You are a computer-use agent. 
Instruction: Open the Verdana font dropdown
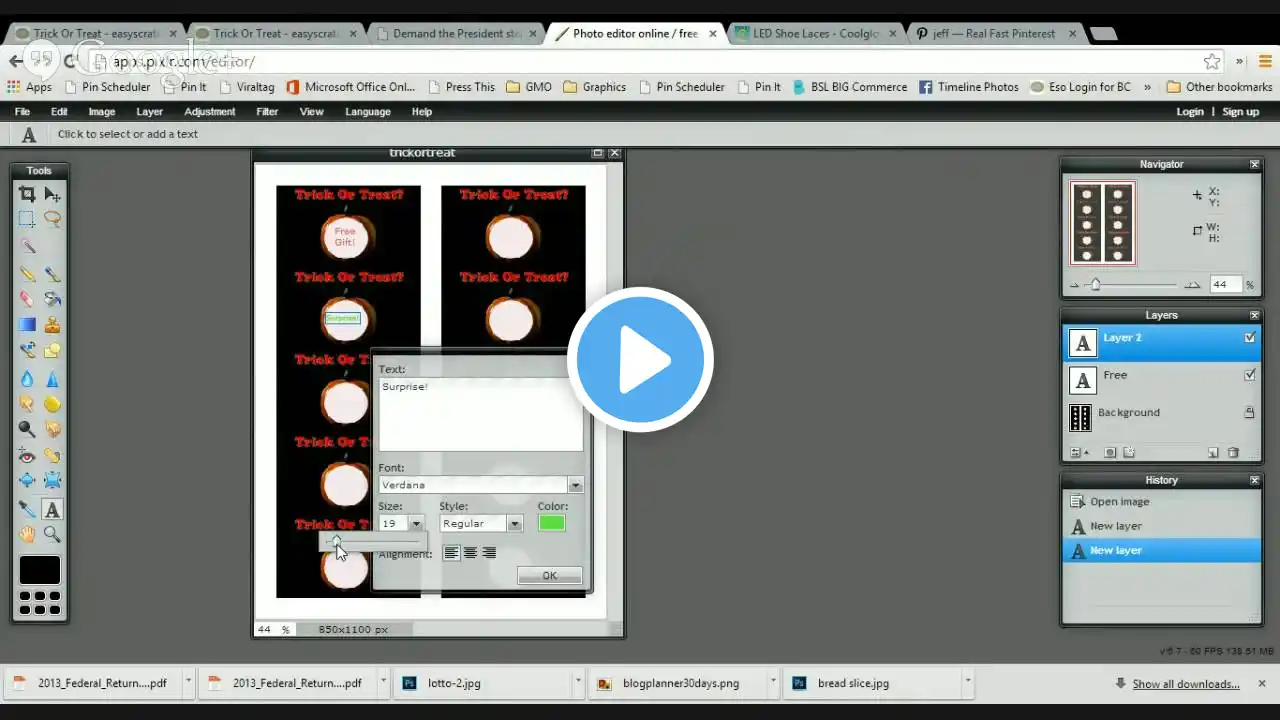[x=575, y=485]
